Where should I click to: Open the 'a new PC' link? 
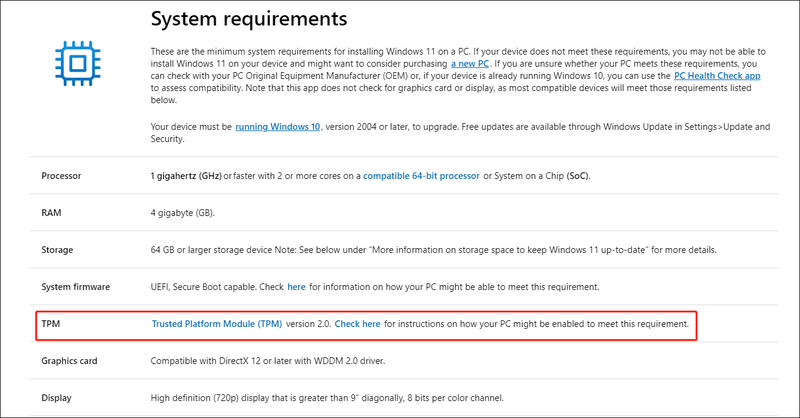[x=469, y=64]
